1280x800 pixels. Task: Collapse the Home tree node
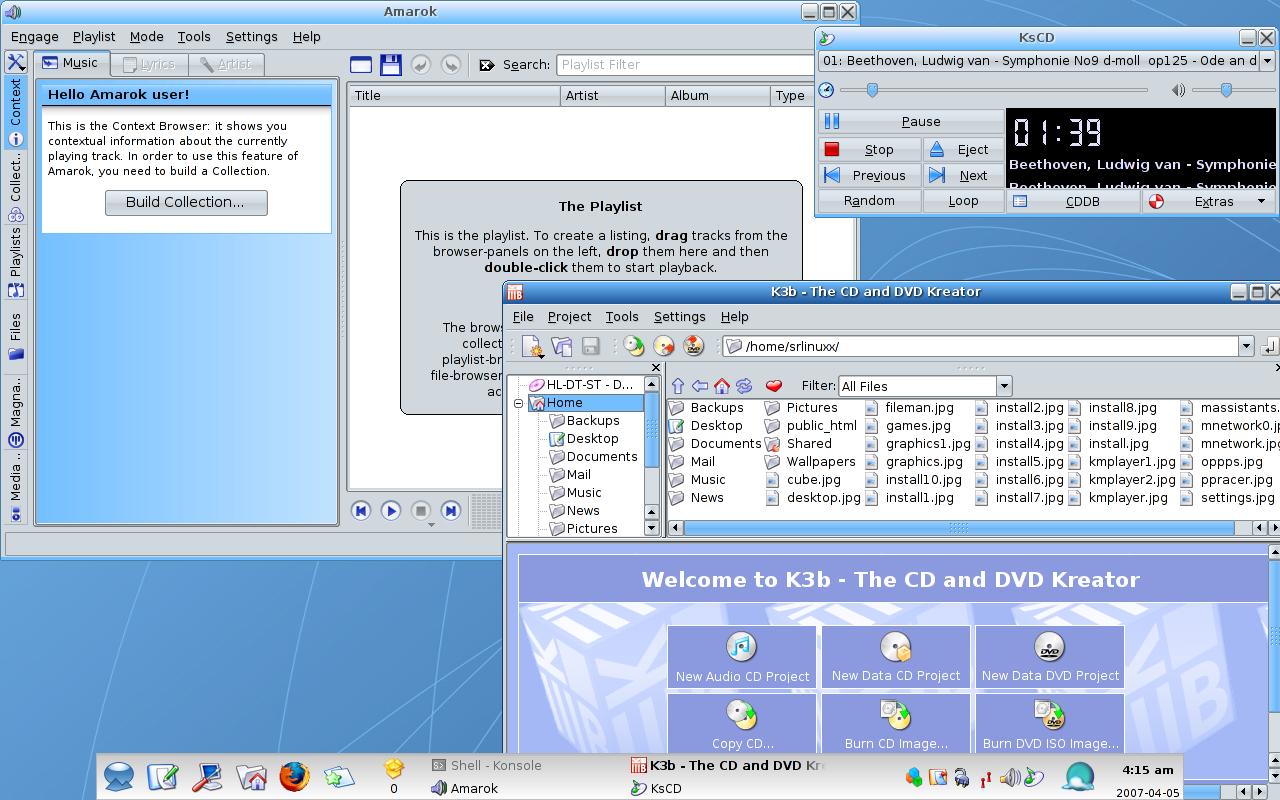tap(519, 403)
